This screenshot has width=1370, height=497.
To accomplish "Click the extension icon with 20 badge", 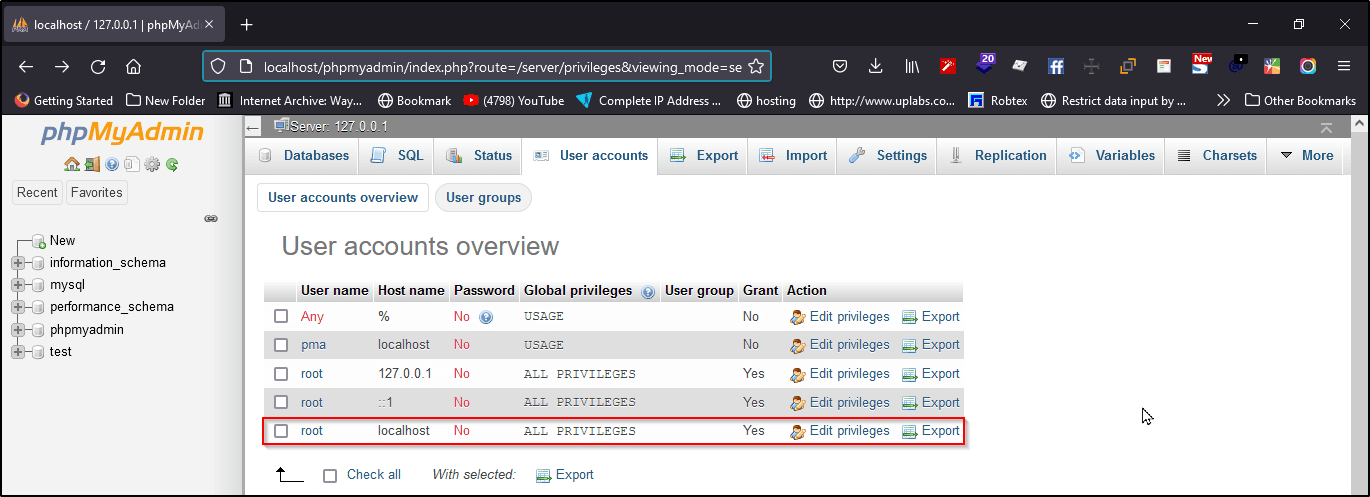I will [984, 65].
